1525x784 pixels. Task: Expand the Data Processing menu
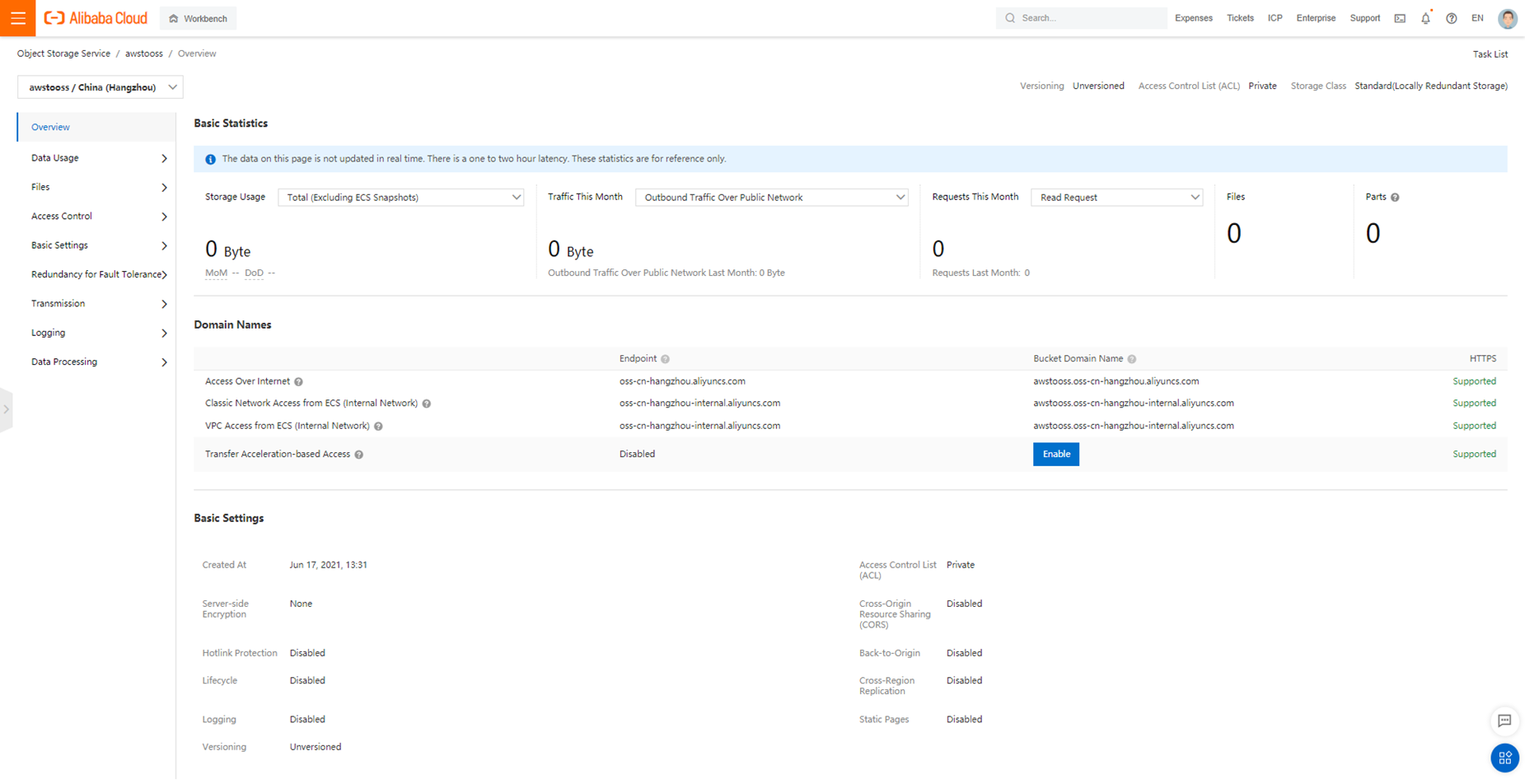coord(97,362)
